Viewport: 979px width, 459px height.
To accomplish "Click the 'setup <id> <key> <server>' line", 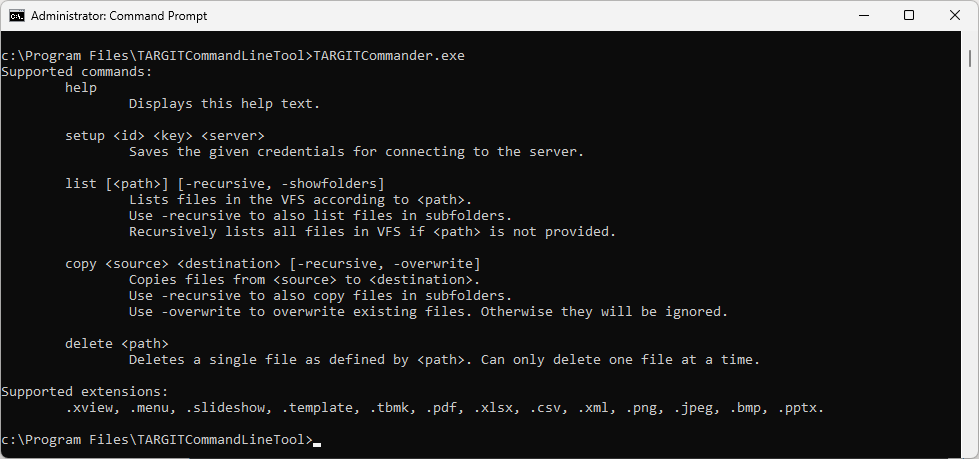I will (x=165, y=136).
